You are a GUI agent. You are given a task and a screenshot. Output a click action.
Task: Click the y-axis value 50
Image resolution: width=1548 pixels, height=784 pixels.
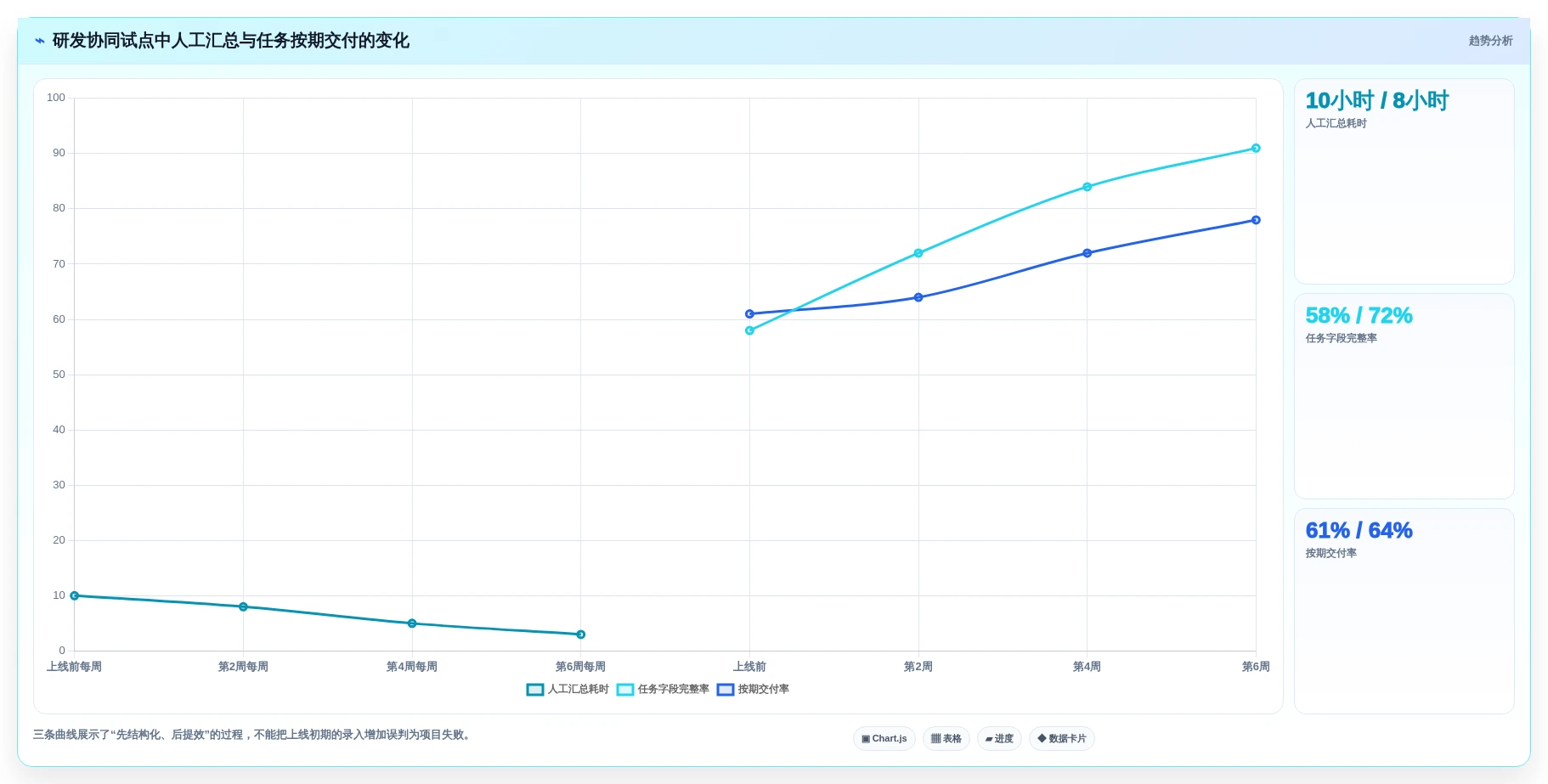point(59,375)
